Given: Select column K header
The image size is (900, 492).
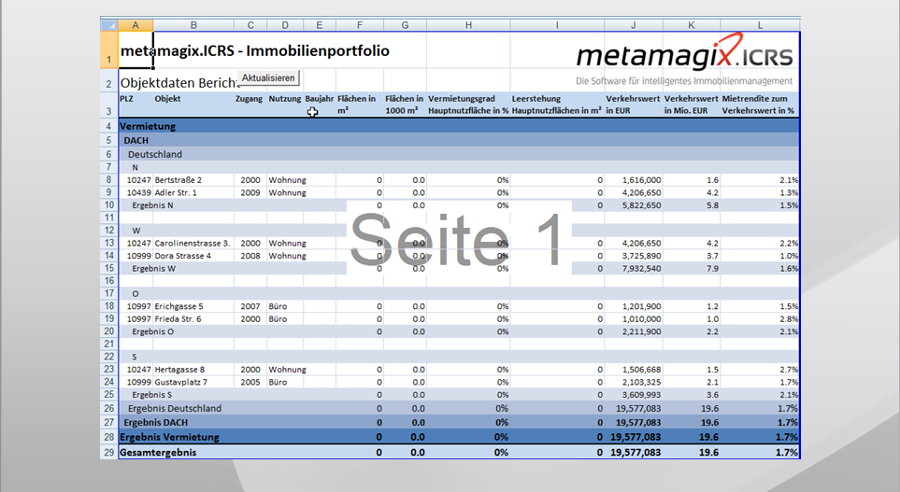Looking at the screenshot, I should pos(691,25).
